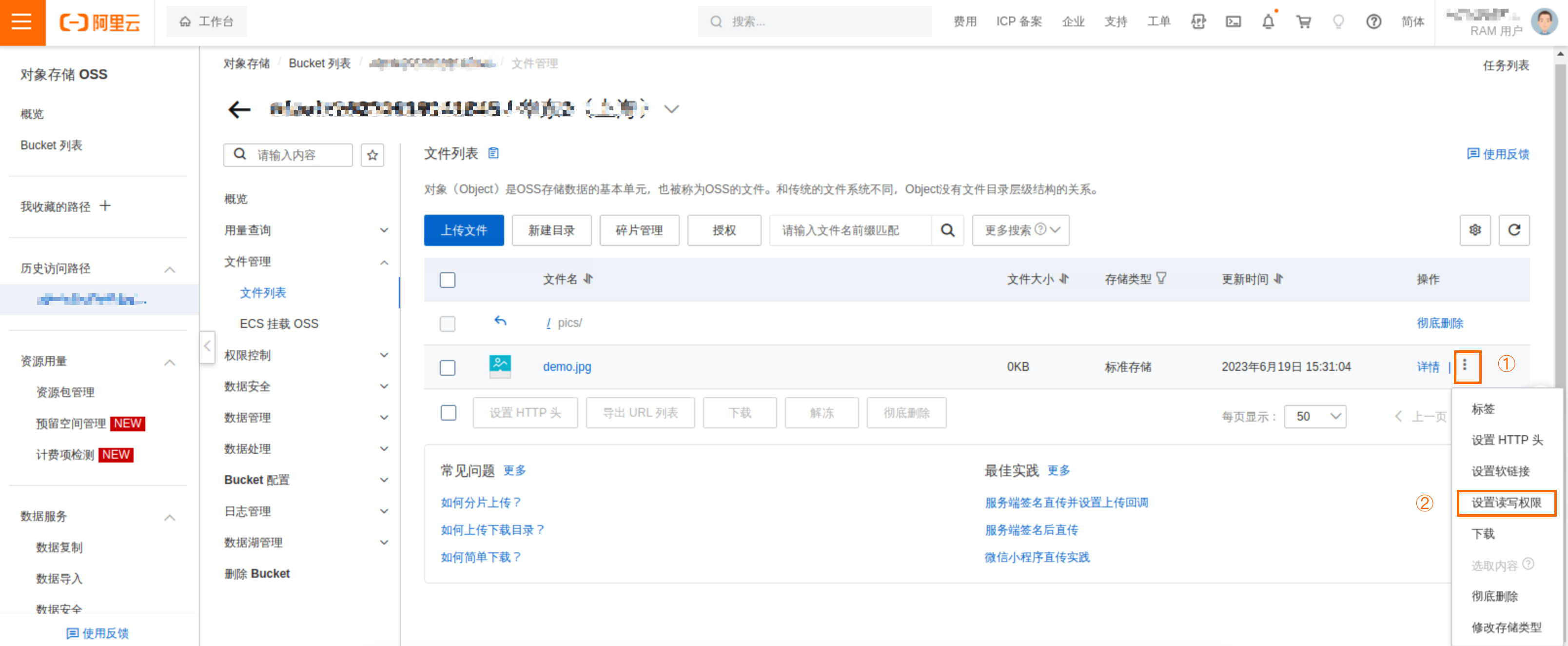Click the notification bell icon
Image resolution: width=1568 pixels, height=646 pixels.
(x=1268, y=22)
